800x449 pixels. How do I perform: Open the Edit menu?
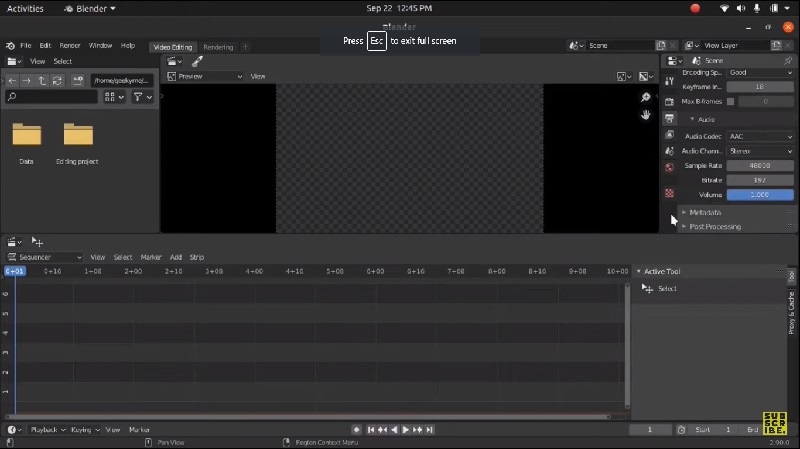(x=45, y=45)
